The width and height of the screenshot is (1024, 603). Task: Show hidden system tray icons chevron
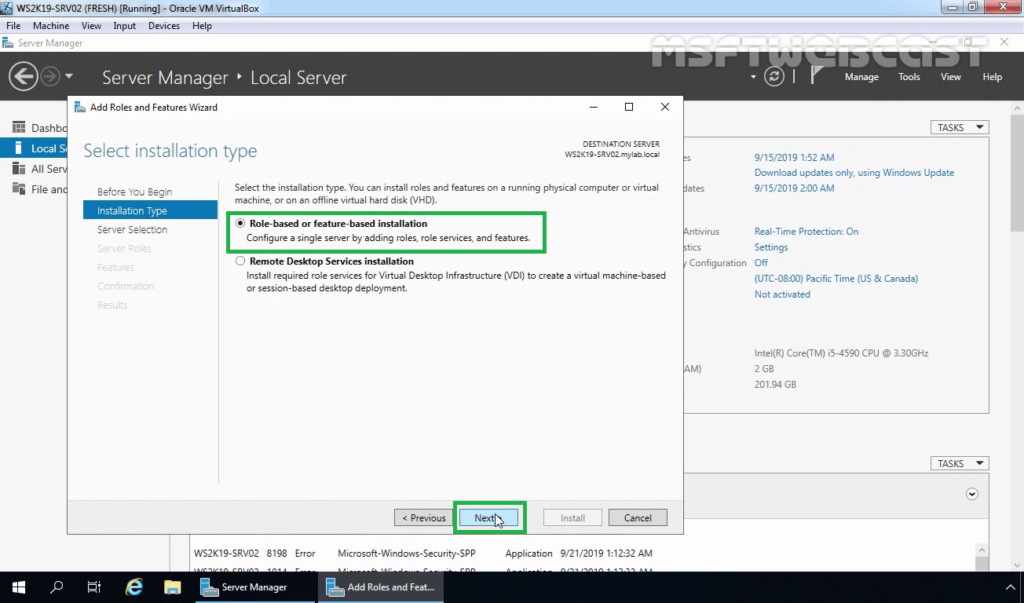click(x=1010, y=587)
